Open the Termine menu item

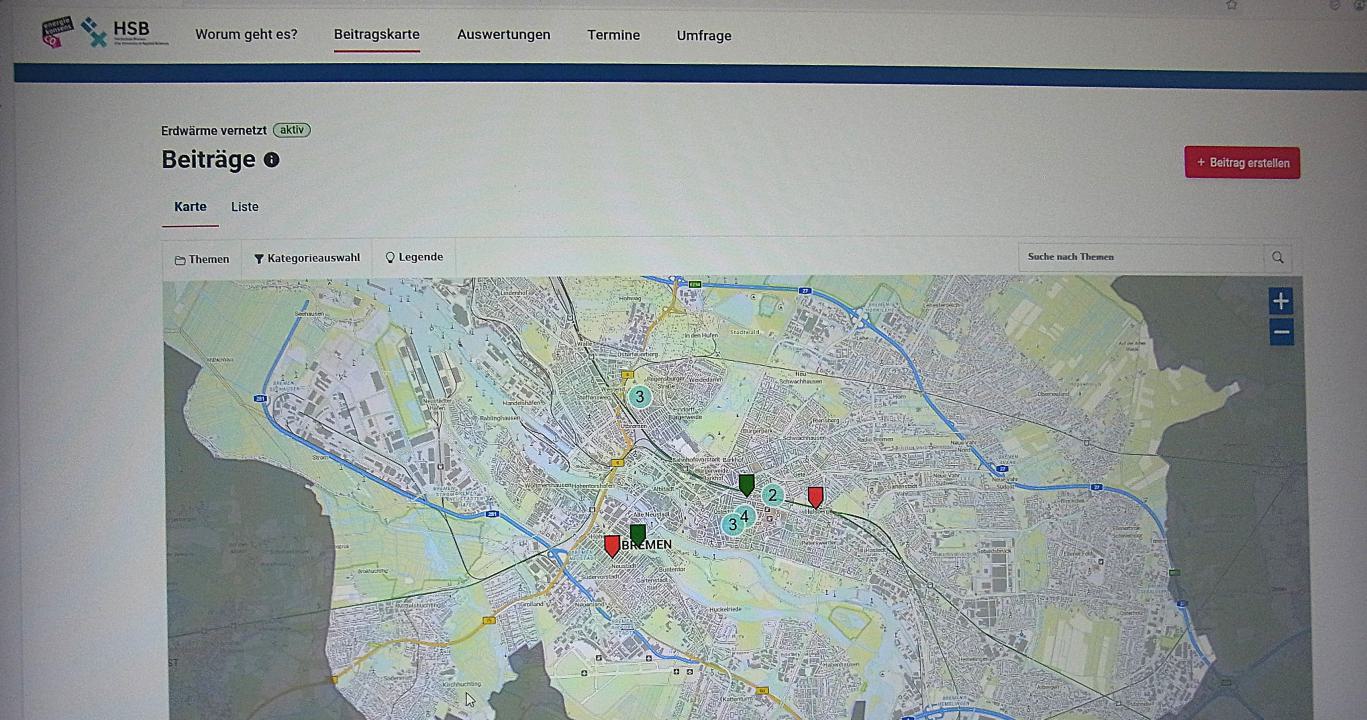tap(614, 35)
